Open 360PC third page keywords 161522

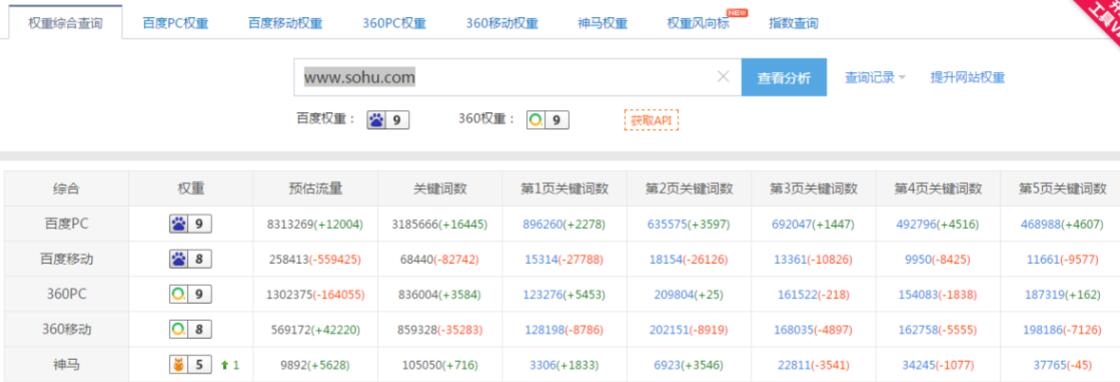(x=796, y=294)
